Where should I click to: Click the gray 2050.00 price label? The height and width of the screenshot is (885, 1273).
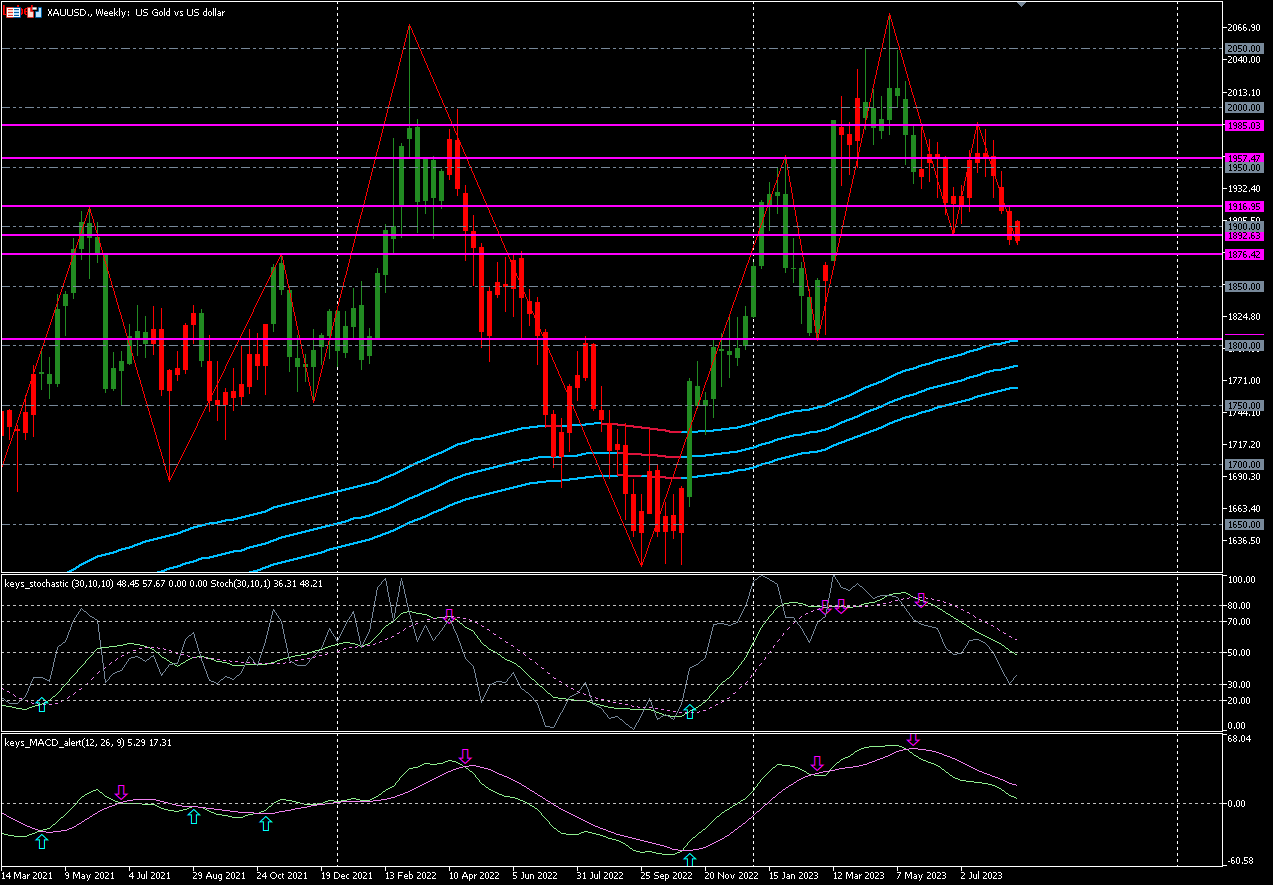click(x=1244, y=48)
